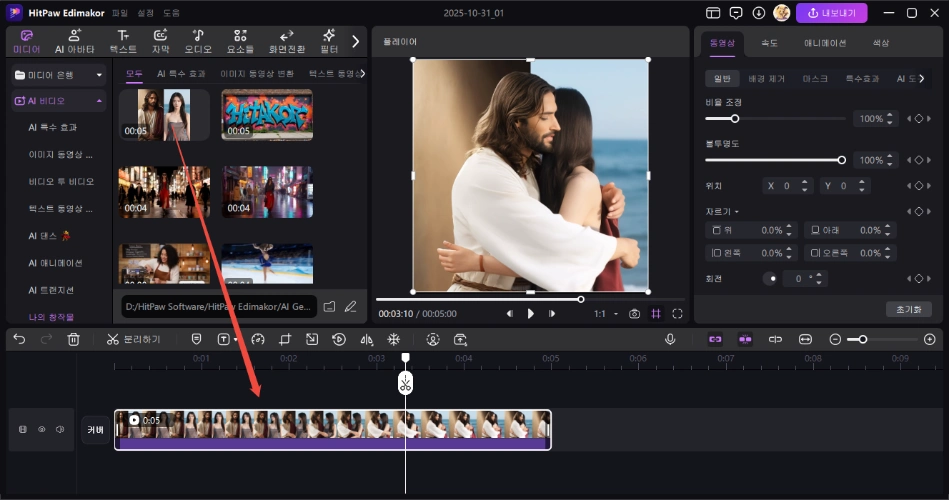The width and height of the screenshot is (949, 500).
Task: Mute the track with the speaker icon
Action: click(60, 429)
